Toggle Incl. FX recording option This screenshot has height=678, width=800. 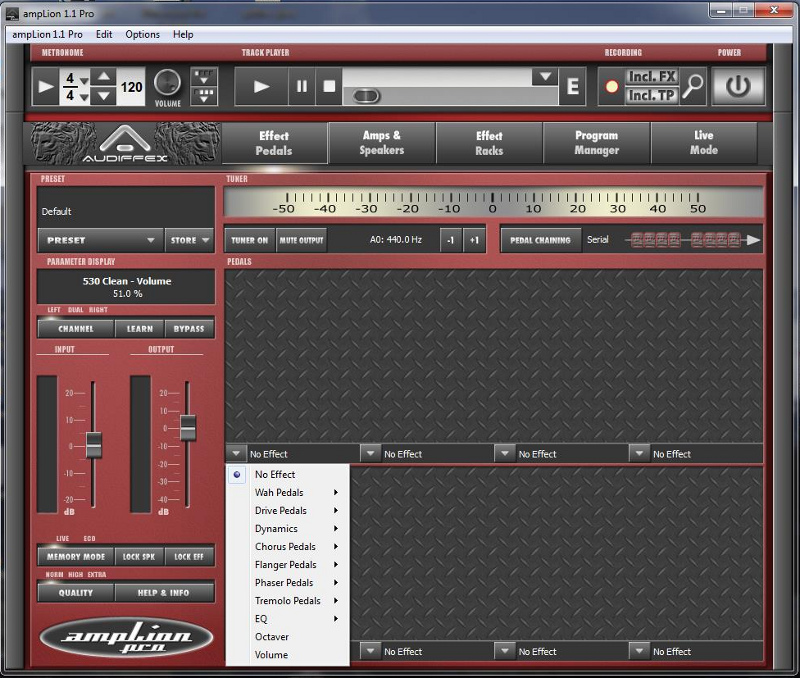[x=652, y=77]
